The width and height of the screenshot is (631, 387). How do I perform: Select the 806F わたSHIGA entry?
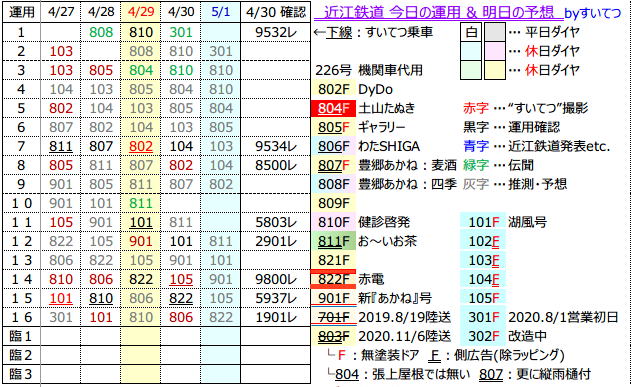pyautogui.click(x=366, y=146)
